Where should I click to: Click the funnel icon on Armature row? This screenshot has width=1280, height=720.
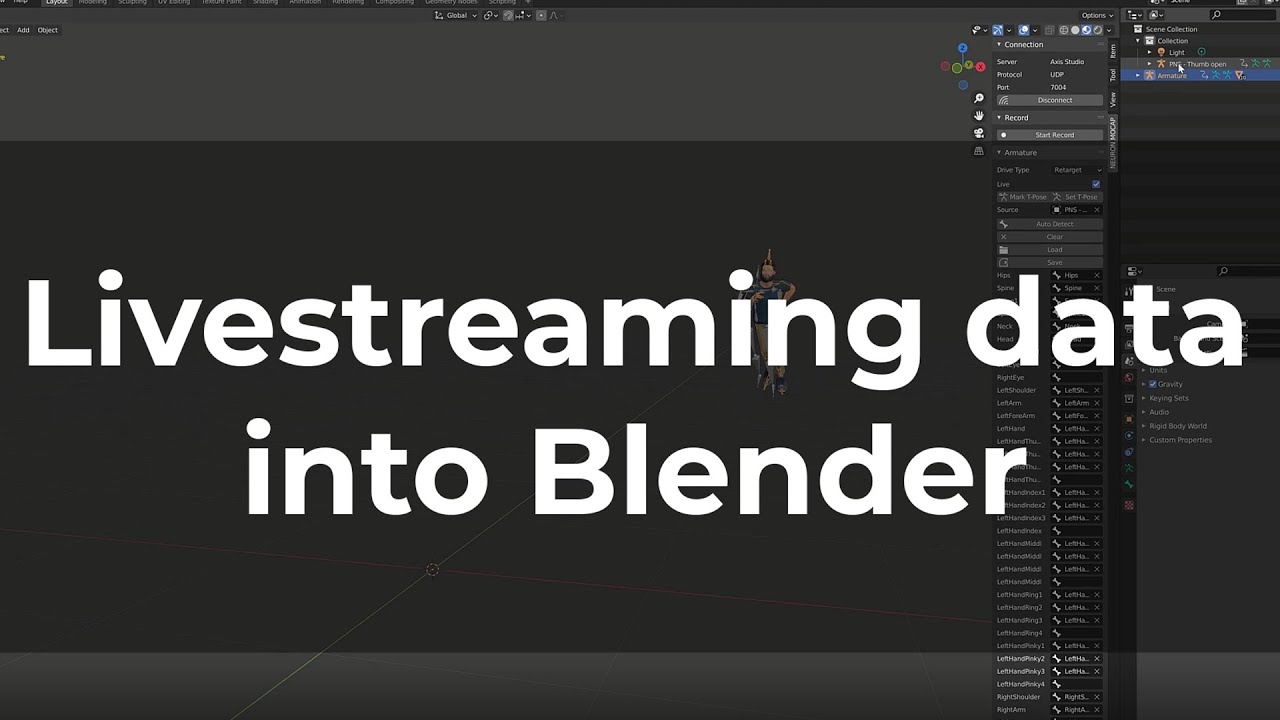pyautogui.click(x=1240, y=75)
